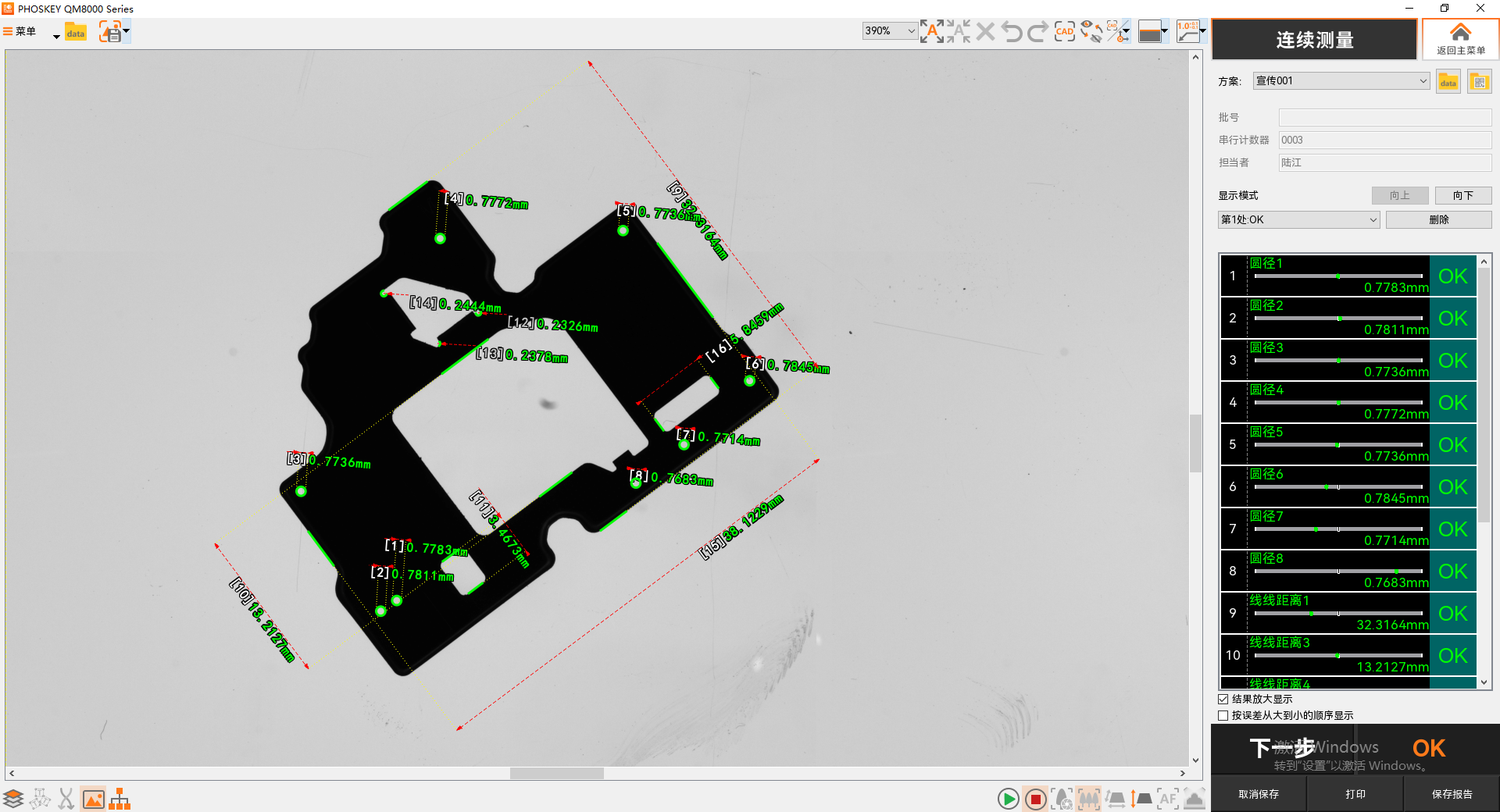Enable the 按误差从大到小的顺序显示 checkbox
This screenshot has height=812, width=1500.
click(1223, 716)
